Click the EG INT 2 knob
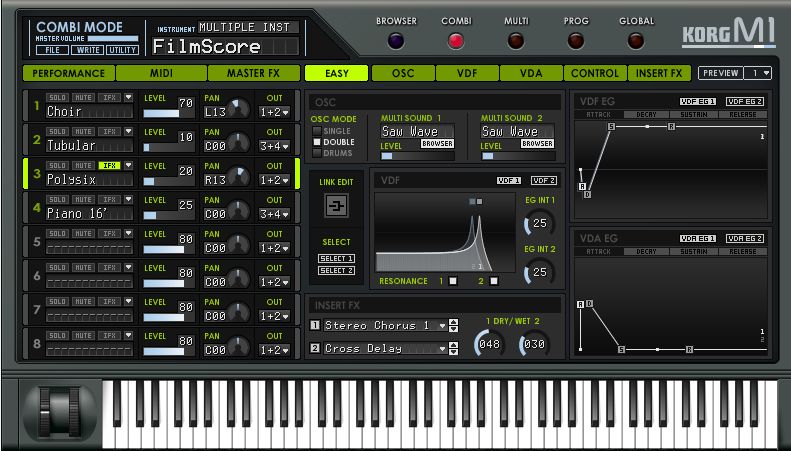 click(538, 272)
